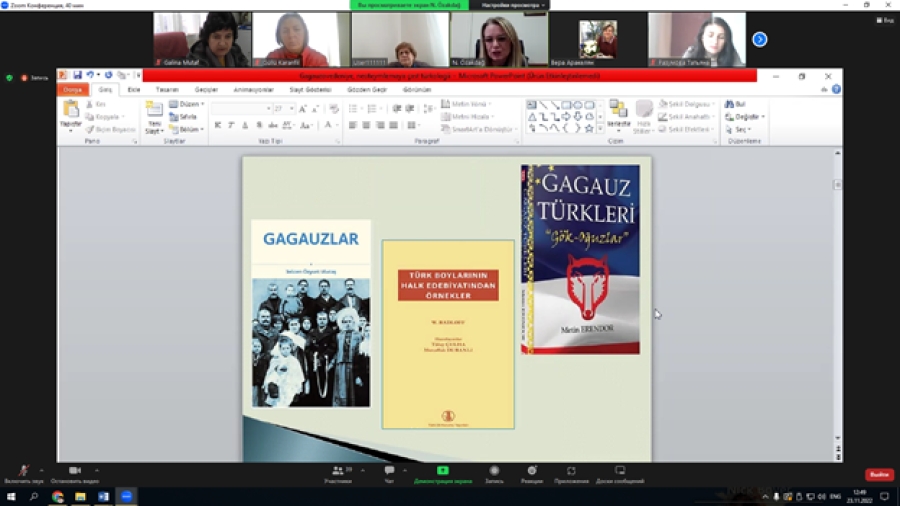
Task: Click the GAGAUZLAR book cover image
Action: pyautogui.click(x=310, y=313)
